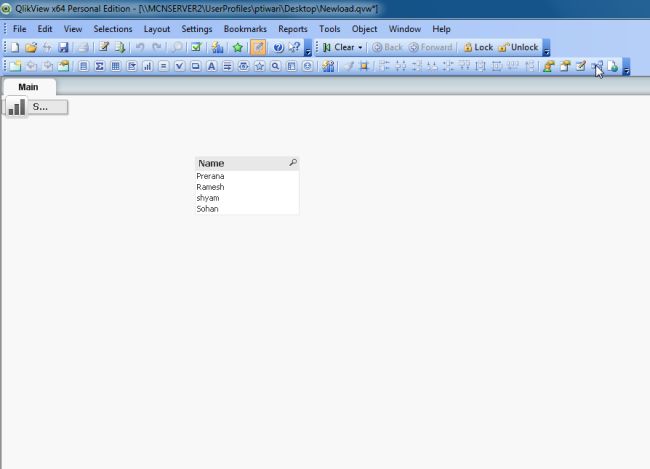Open a file using the folder icon
650x469 pixels.
[31, 47]
